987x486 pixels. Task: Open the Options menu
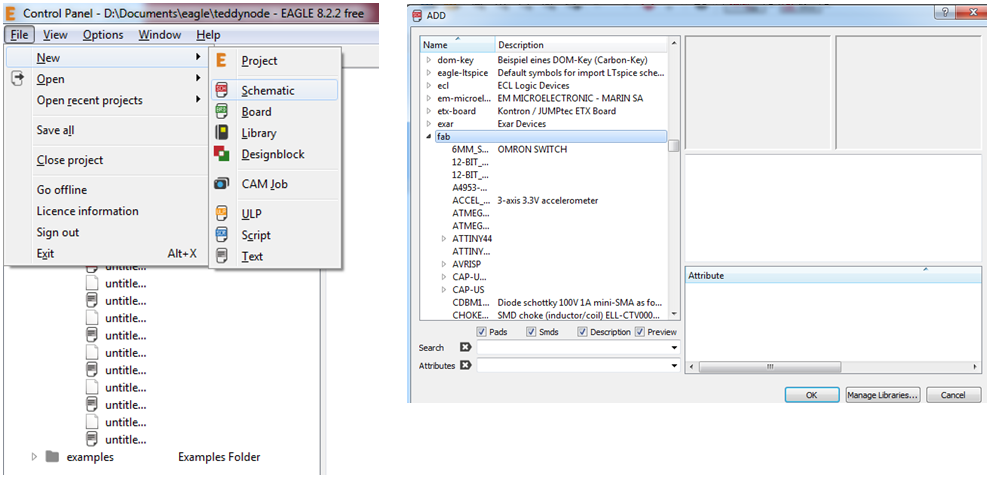click(103, 35)
